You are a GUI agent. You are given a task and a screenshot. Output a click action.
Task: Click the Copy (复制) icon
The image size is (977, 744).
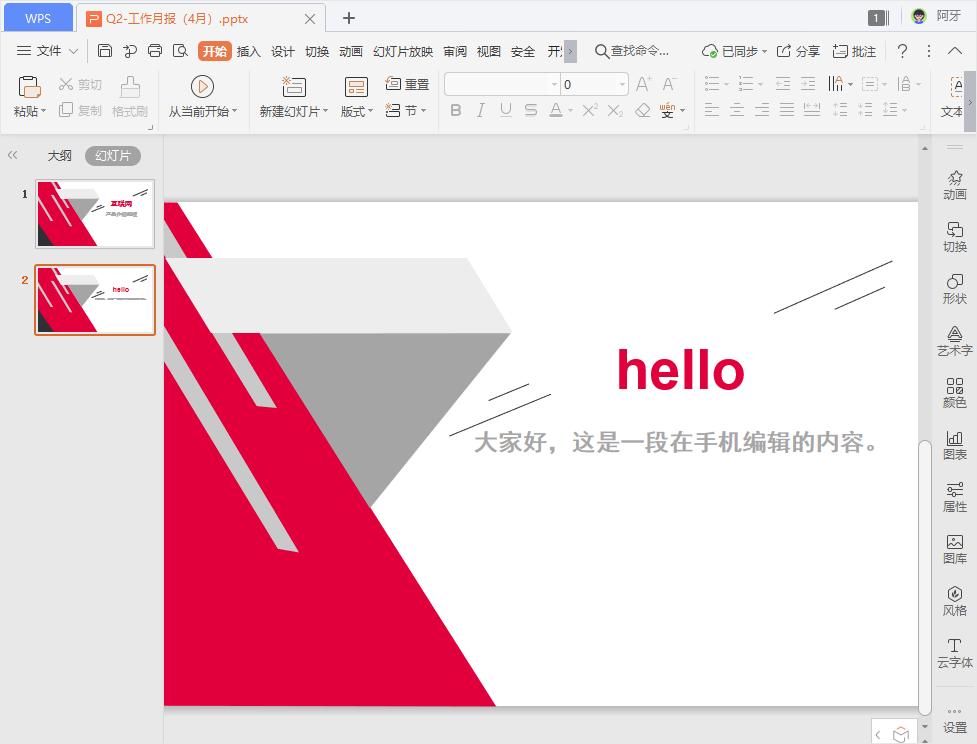(66, 110)
